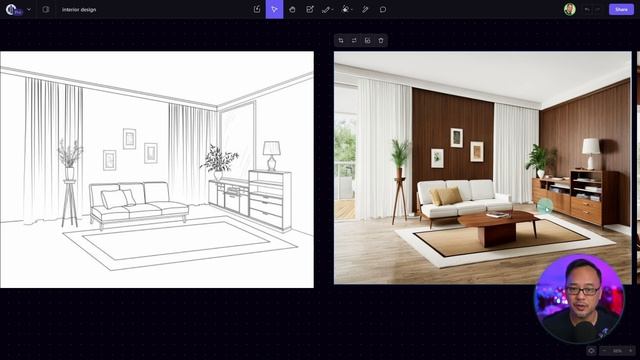Select the brush drawing tool
The image size is (640, 360).
pos(326,9)
